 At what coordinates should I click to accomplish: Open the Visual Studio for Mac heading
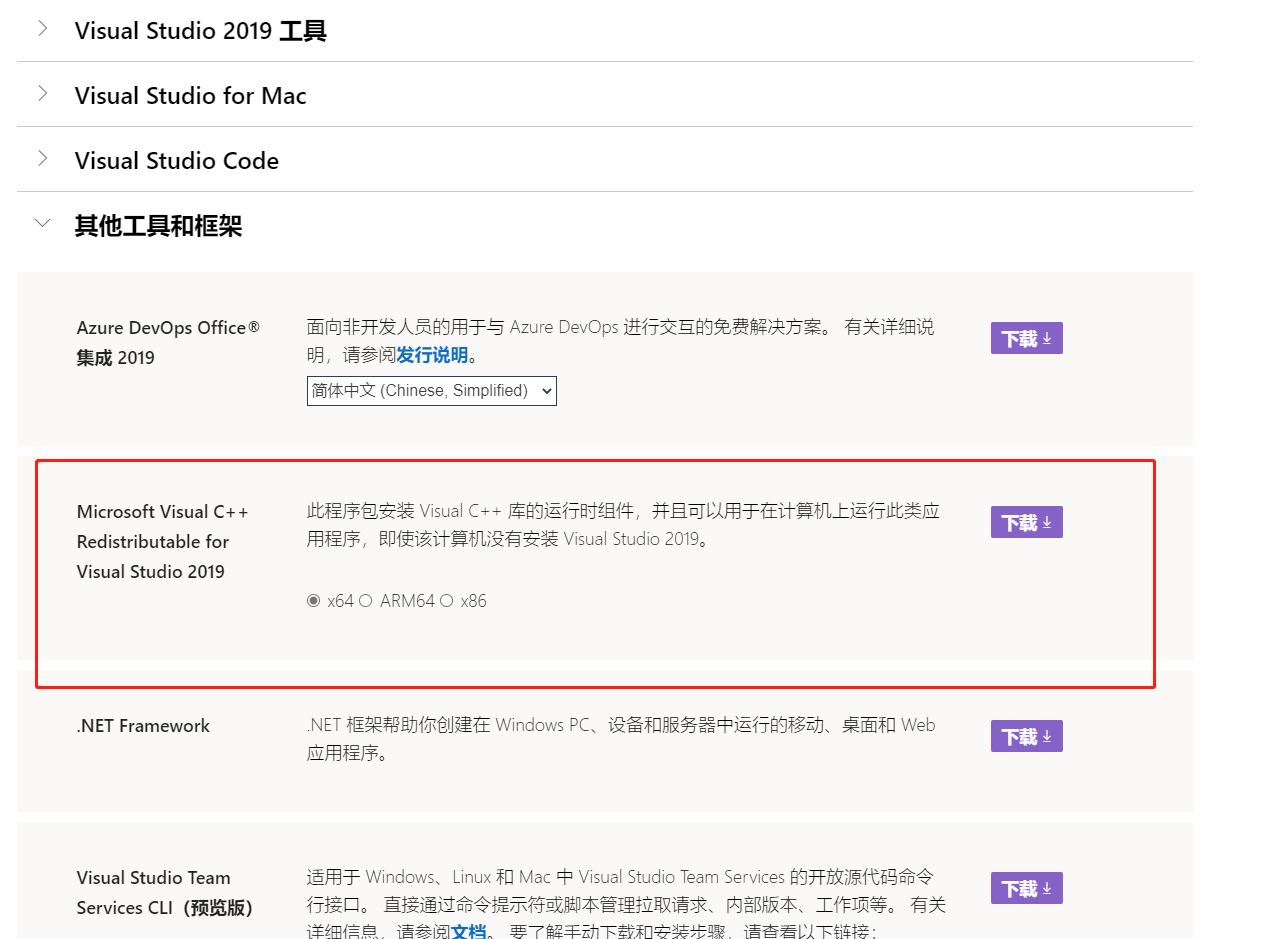click(x=191, y=96)
